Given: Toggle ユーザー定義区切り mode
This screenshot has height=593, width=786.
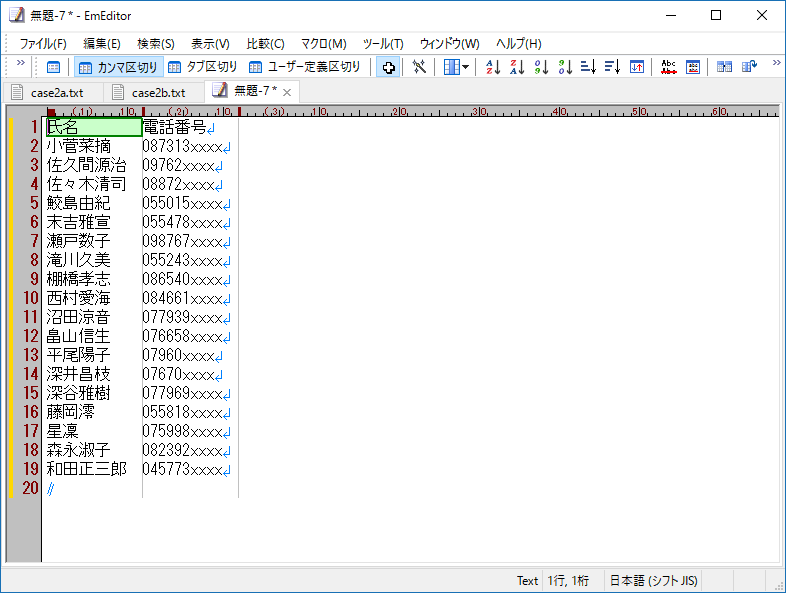Looking at the screenshot, I should (x=305, y=67).
